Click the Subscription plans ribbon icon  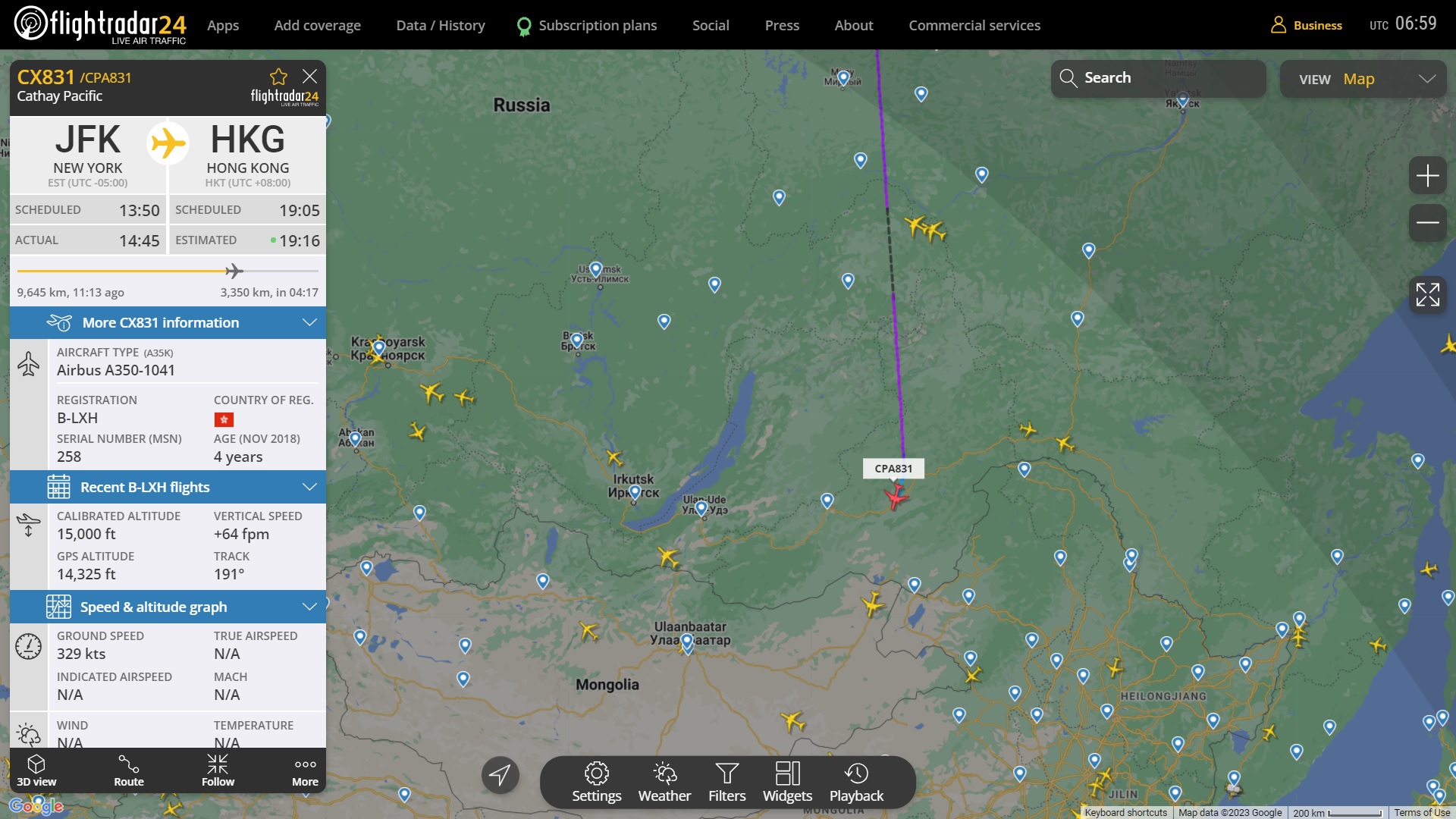pos(523,27)
